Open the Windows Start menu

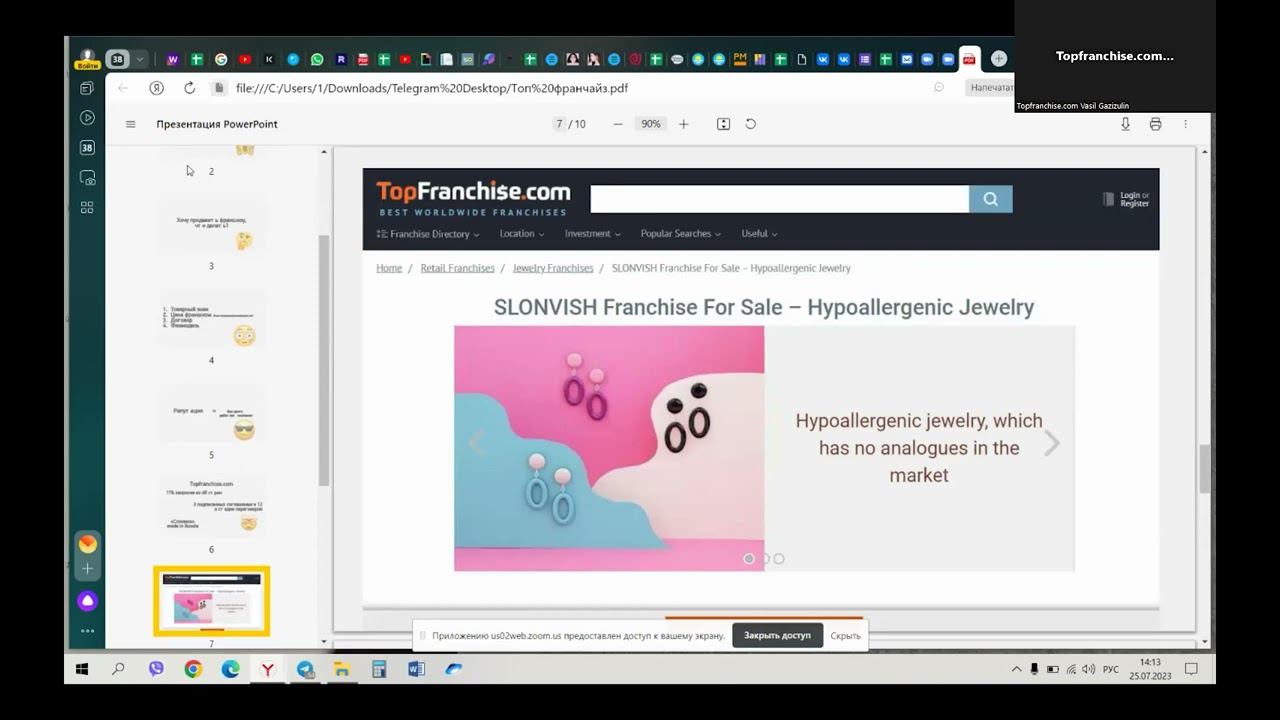(x=82, y=669)
